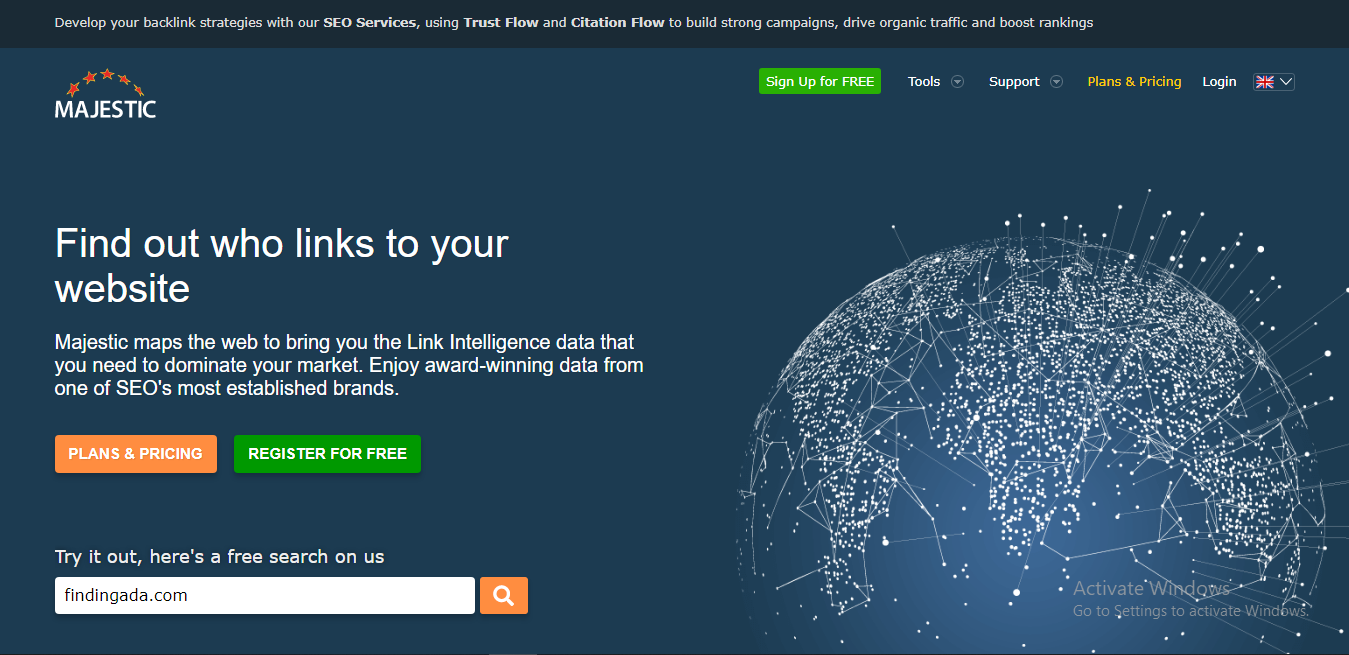This screenshot has width=1349, height=655.
Task: Go to Plans & Pricing in navigation
Action: click(x=1134, y=82)
